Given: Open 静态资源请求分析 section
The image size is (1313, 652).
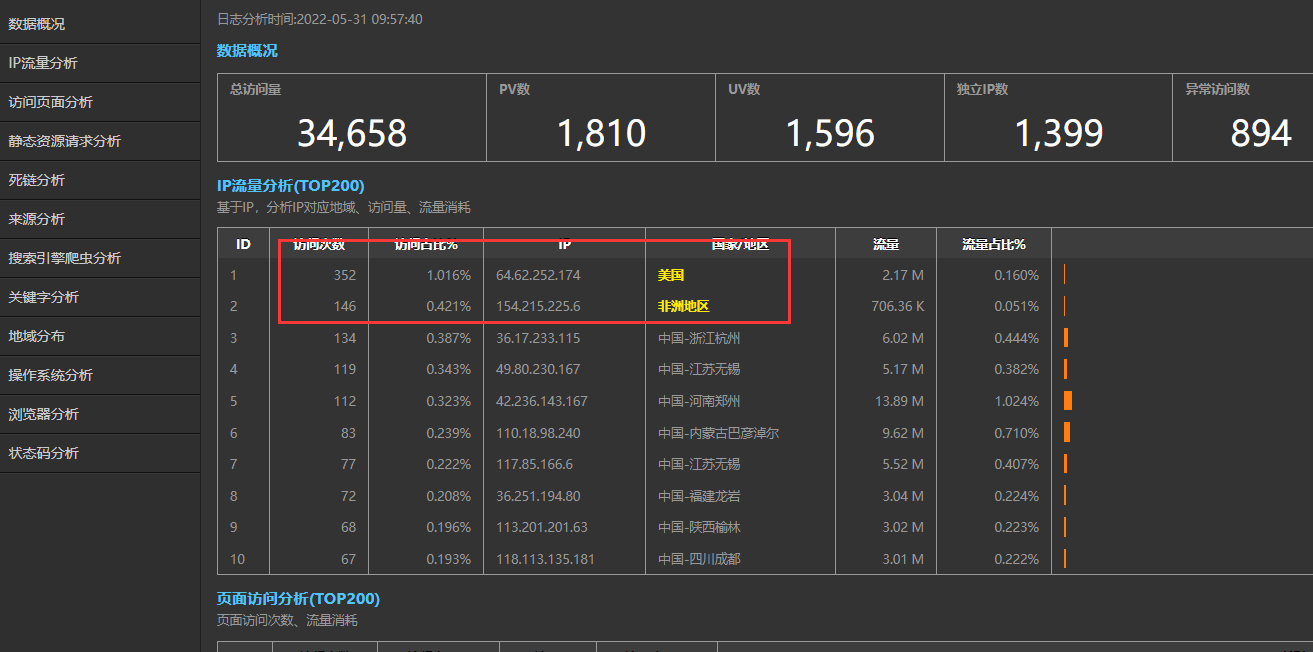Looking at the screenshot, I should point(65,141).
